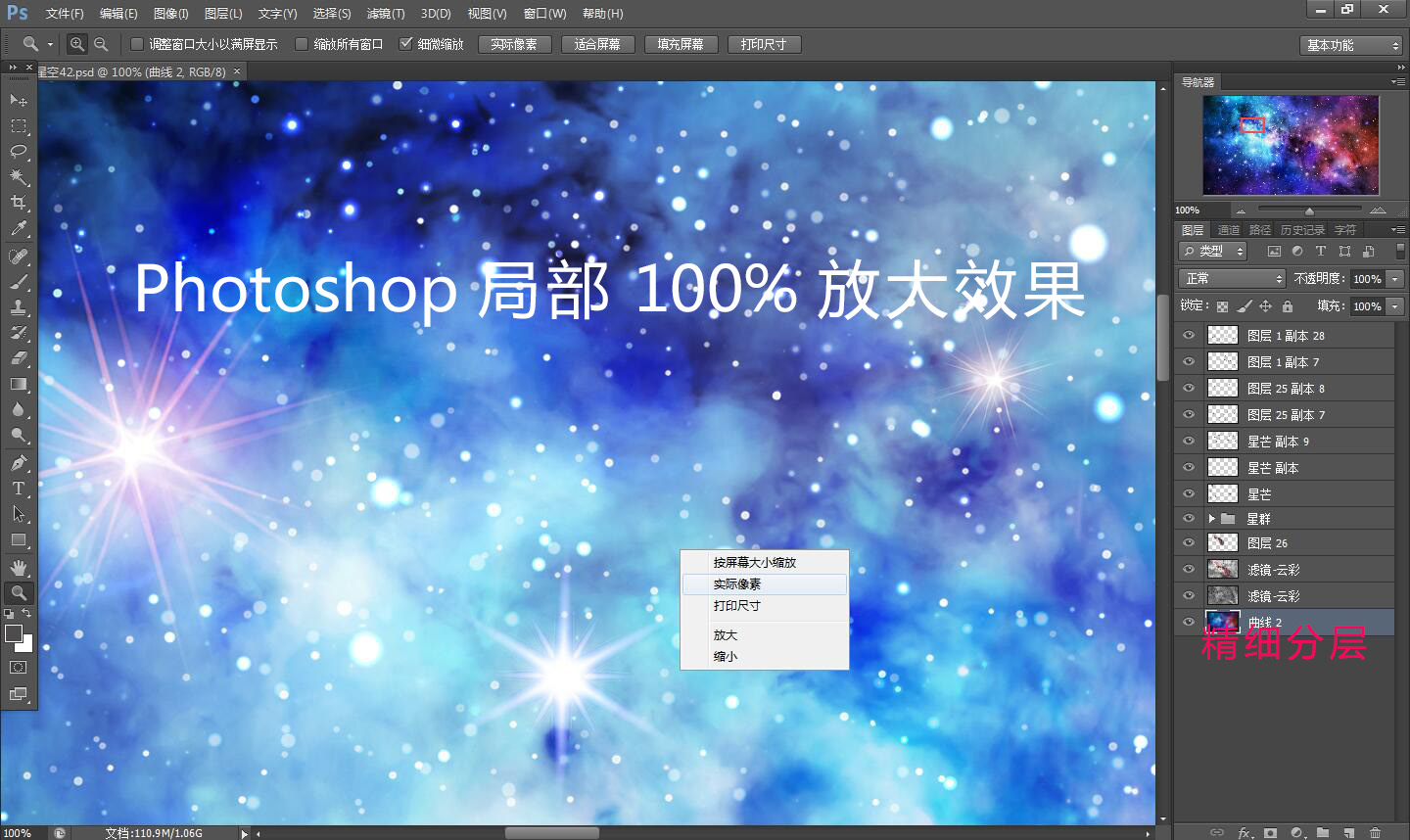
Task: Click the delete layer trash icon
Action: (x=1375, y=833)
